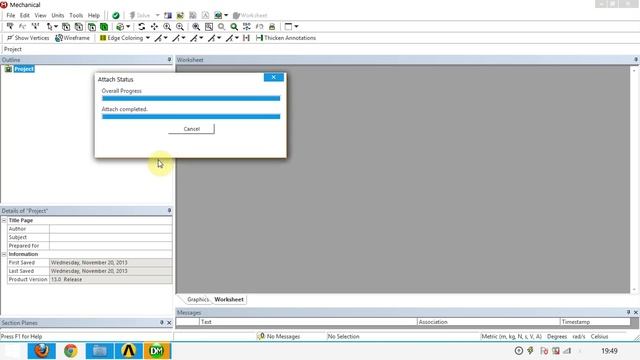
Task: Toggle the face selection filter
Action: click(92, 27)
